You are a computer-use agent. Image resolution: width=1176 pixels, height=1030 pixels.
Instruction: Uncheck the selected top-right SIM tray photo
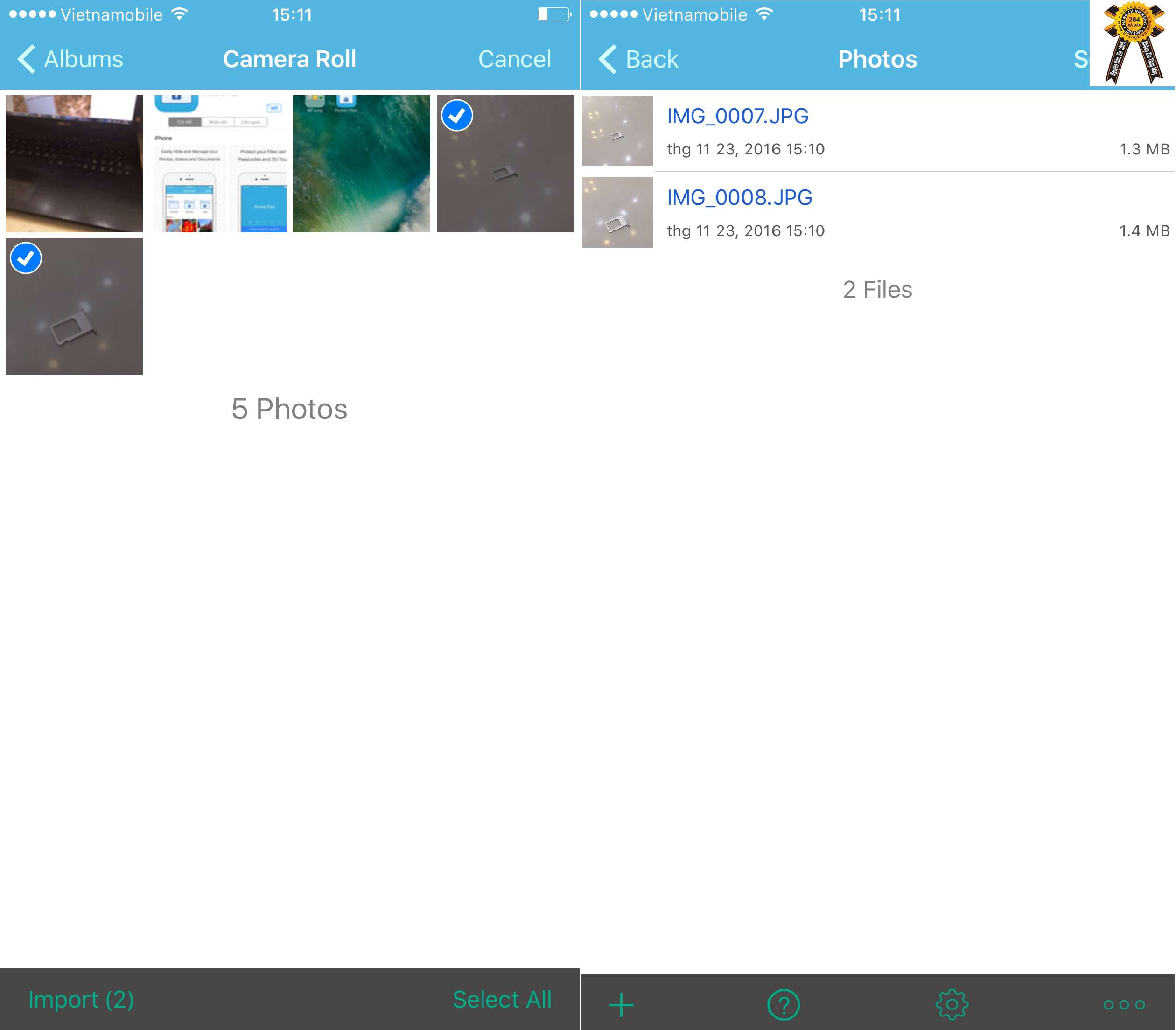coord(505,164)
